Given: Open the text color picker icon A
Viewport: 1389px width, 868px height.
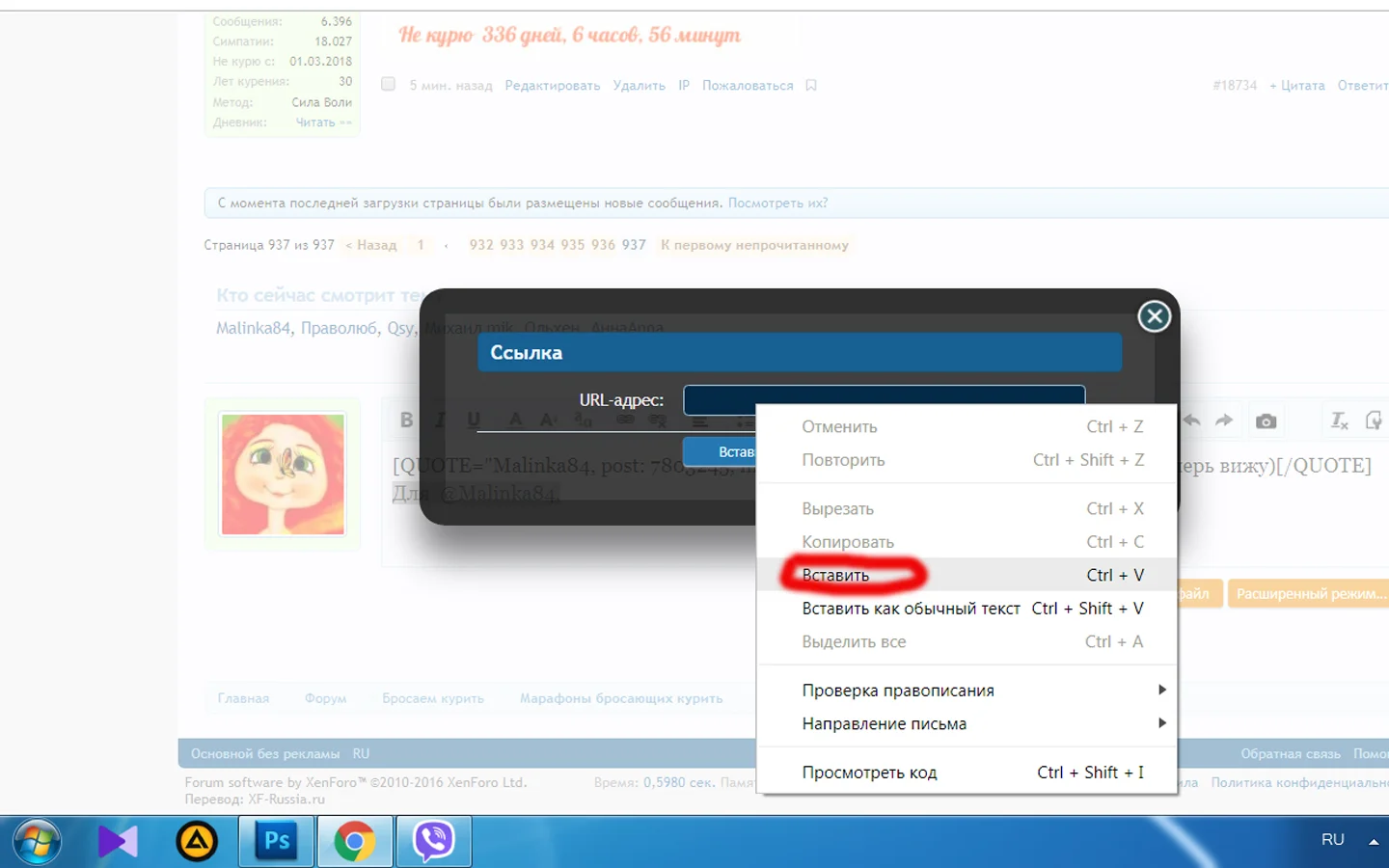Looking at the screenshot, I should 516,420.
